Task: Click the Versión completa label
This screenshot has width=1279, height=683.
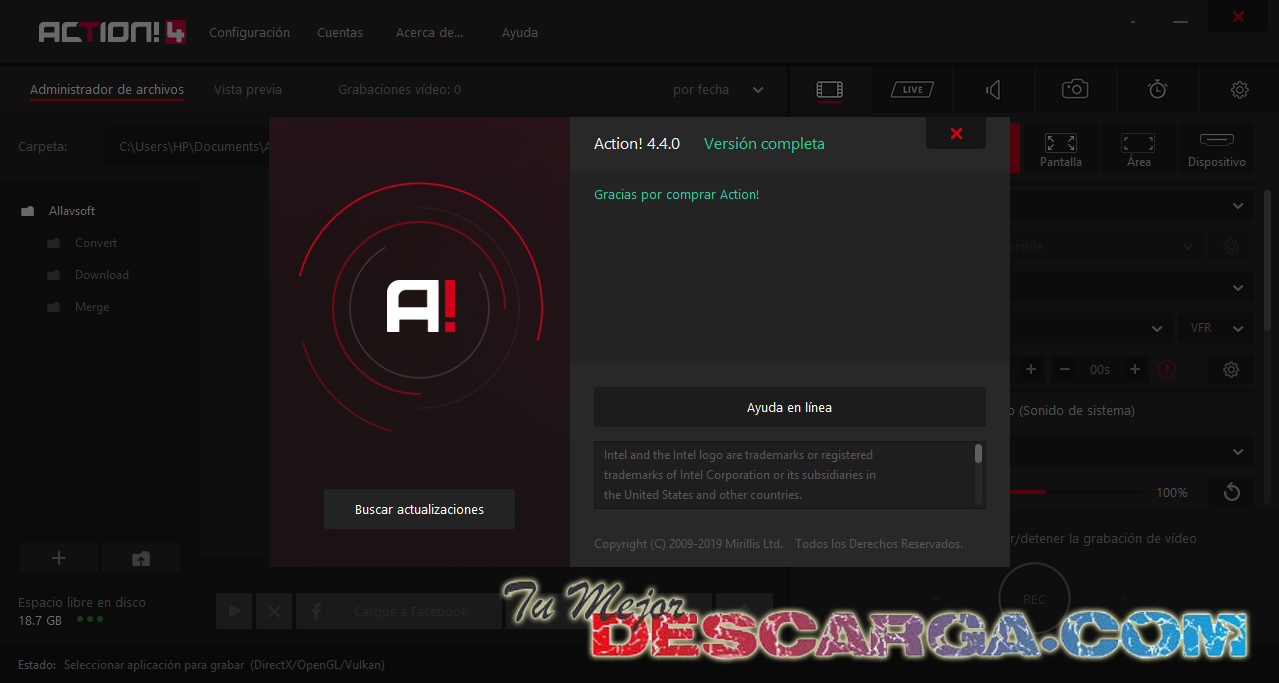Action: 764,144
